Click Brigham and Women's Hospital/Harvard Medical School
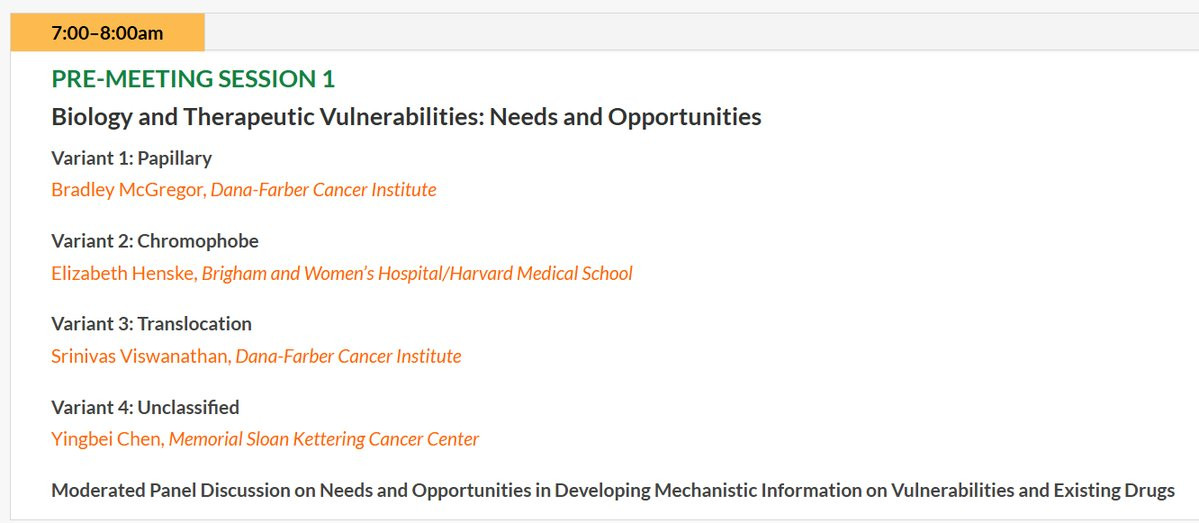Screen dimensions: 1199x523 pos(418,273)
